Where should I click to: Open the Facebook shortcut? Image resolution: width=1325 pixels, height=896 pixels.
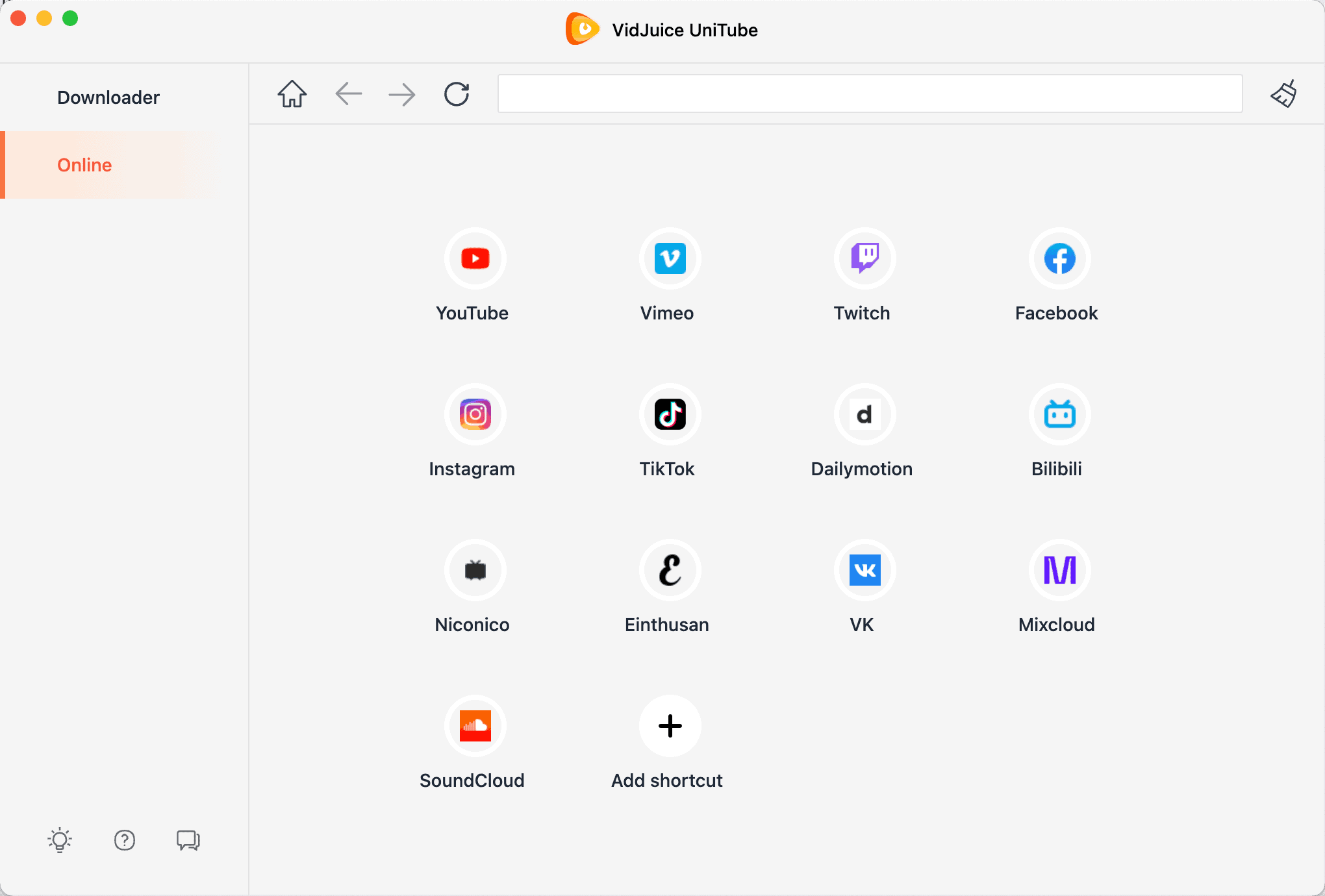point(1059,258)
